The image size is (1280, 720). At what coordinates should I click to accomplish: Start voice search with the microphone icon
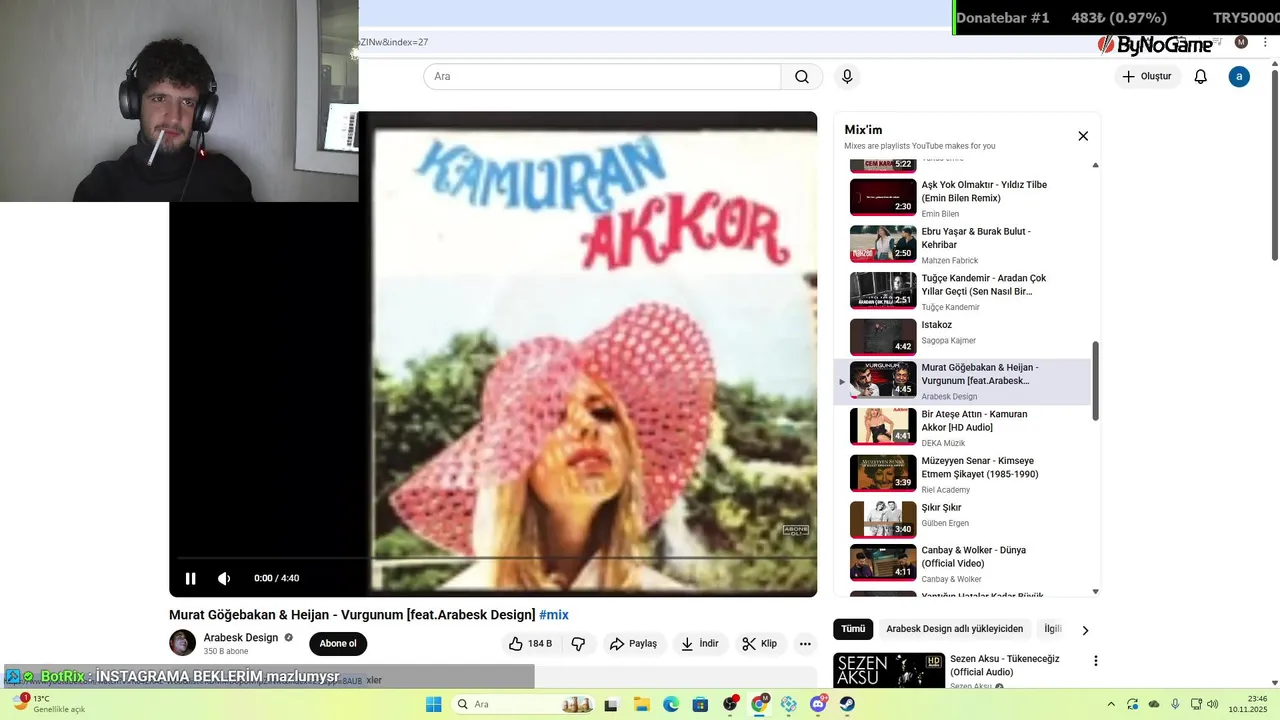pos(847,77)
